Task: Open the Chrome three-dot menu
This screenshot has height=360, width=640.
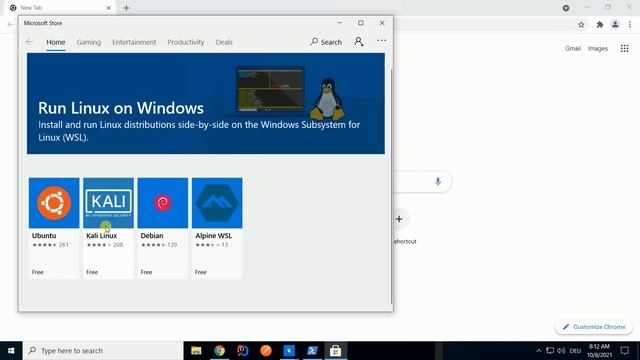Action: (630, 25)
